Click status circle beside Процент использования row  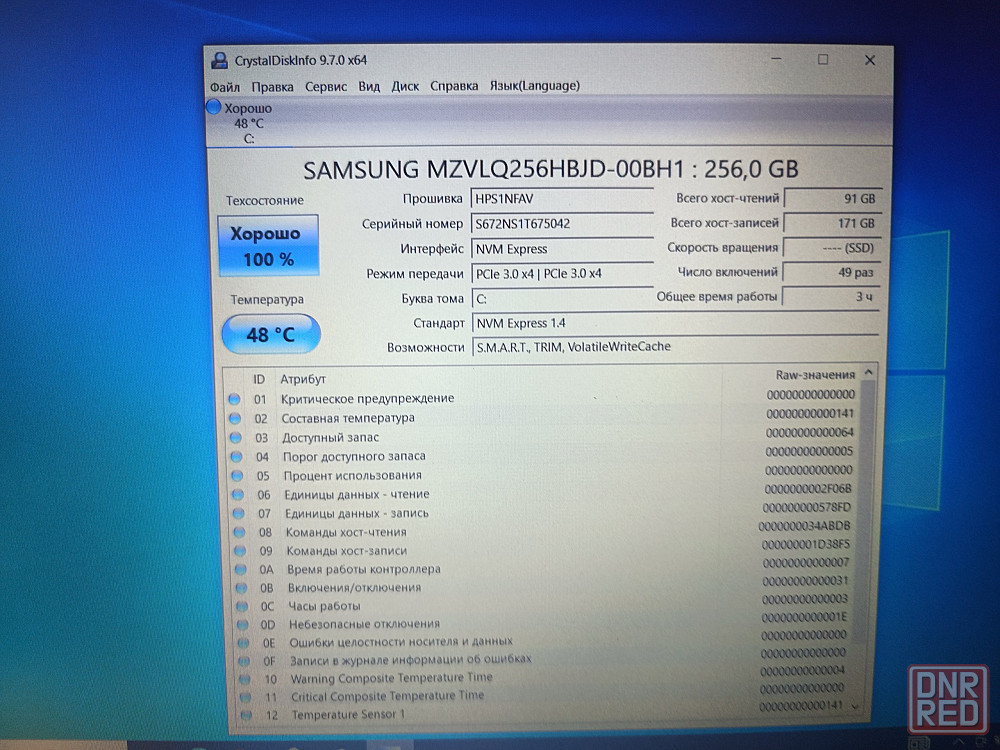coord(236,475)
